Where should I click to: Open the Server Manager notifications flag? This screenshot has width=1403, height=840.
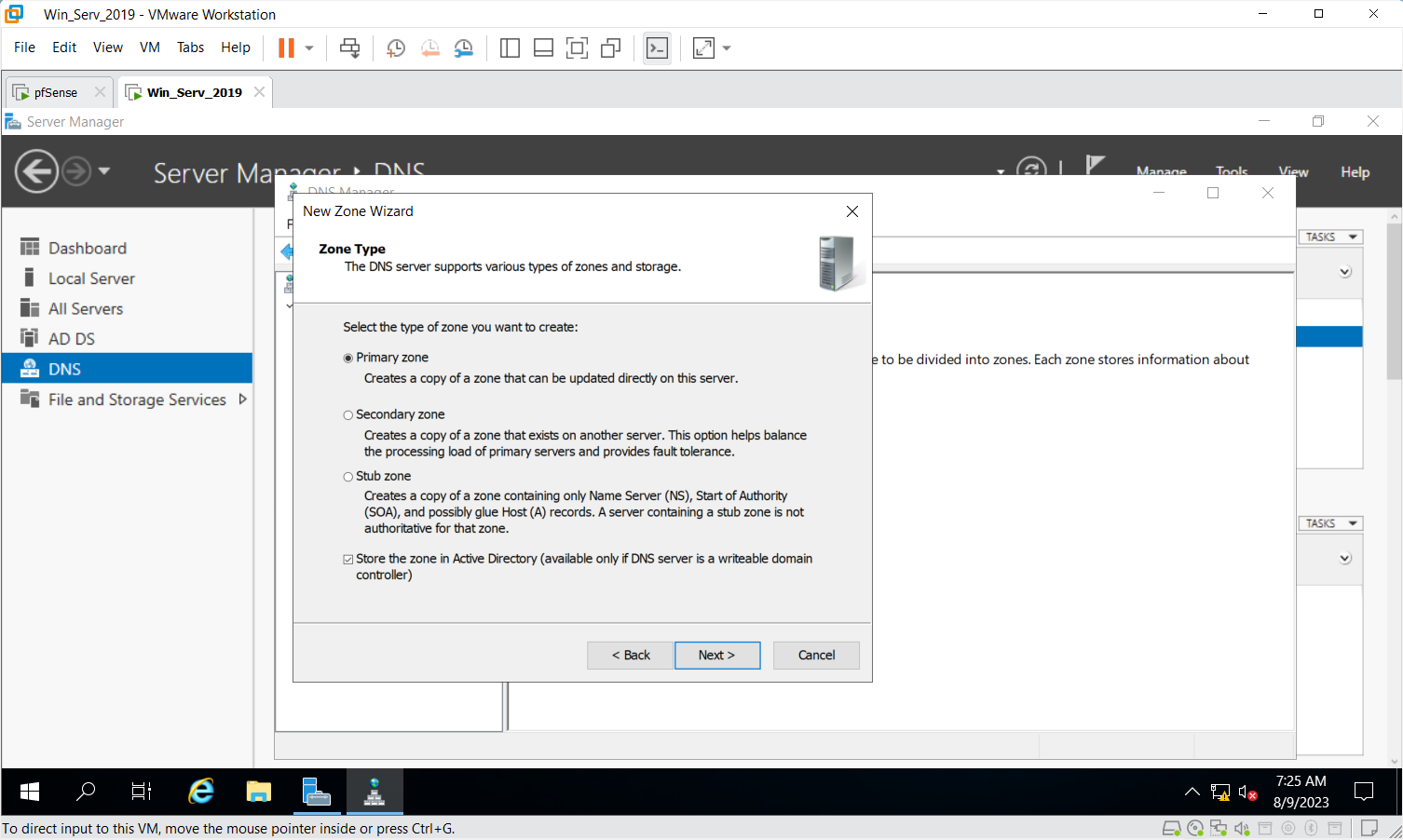[1096, 166]
